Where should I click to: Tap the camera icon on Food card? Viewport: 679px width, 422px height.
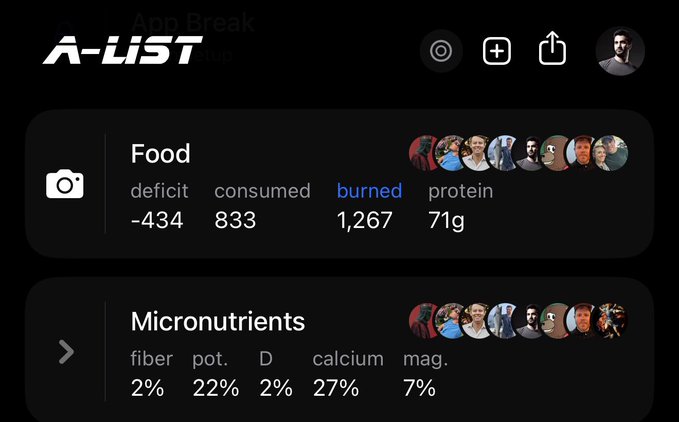[65, 185]
